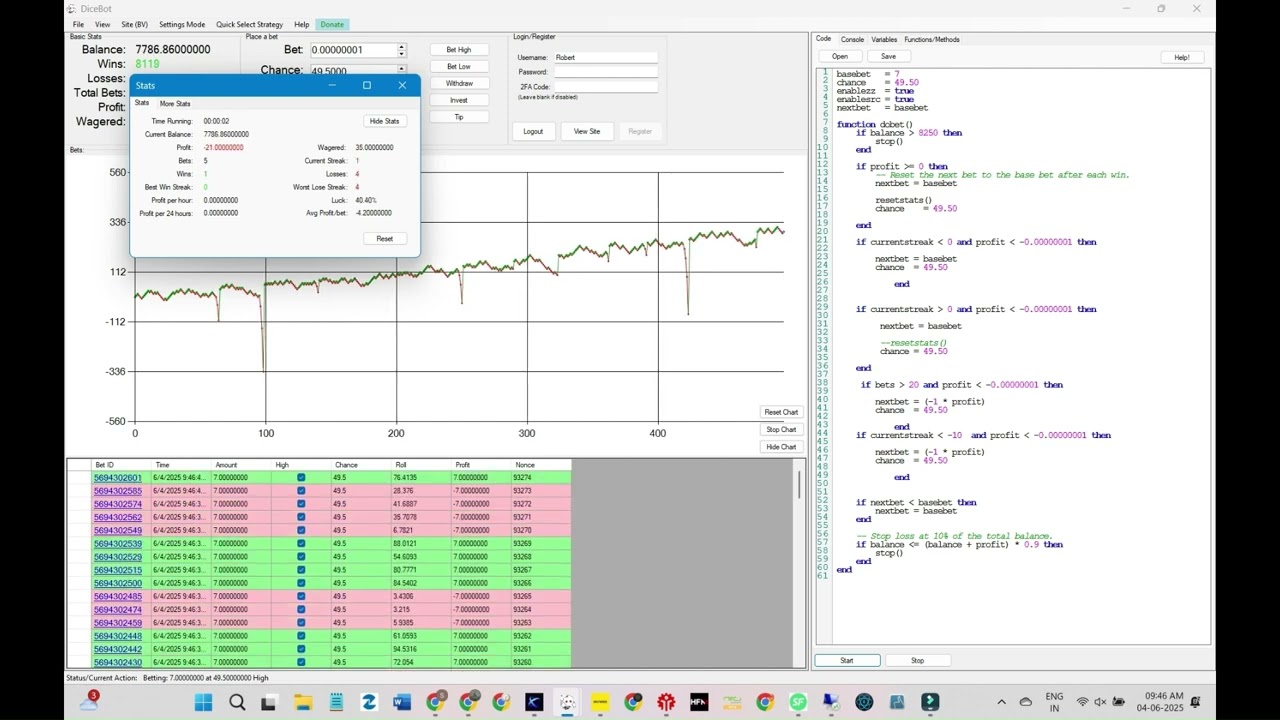
Task: Click the Username input field
Action: pos(606,58)
